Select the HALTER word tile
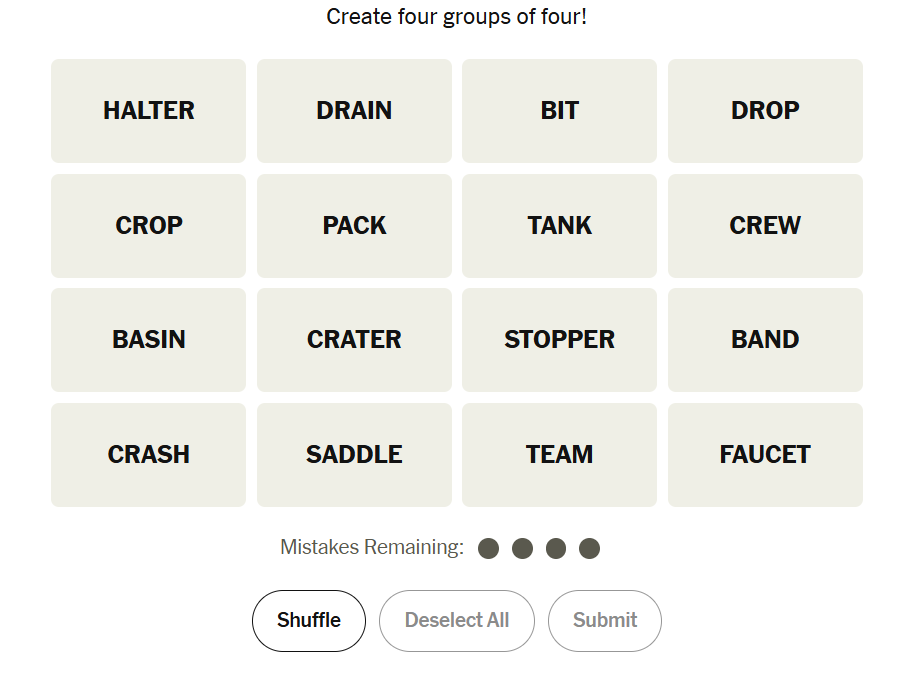Screen dimensions: 915x686 (148, 111)
